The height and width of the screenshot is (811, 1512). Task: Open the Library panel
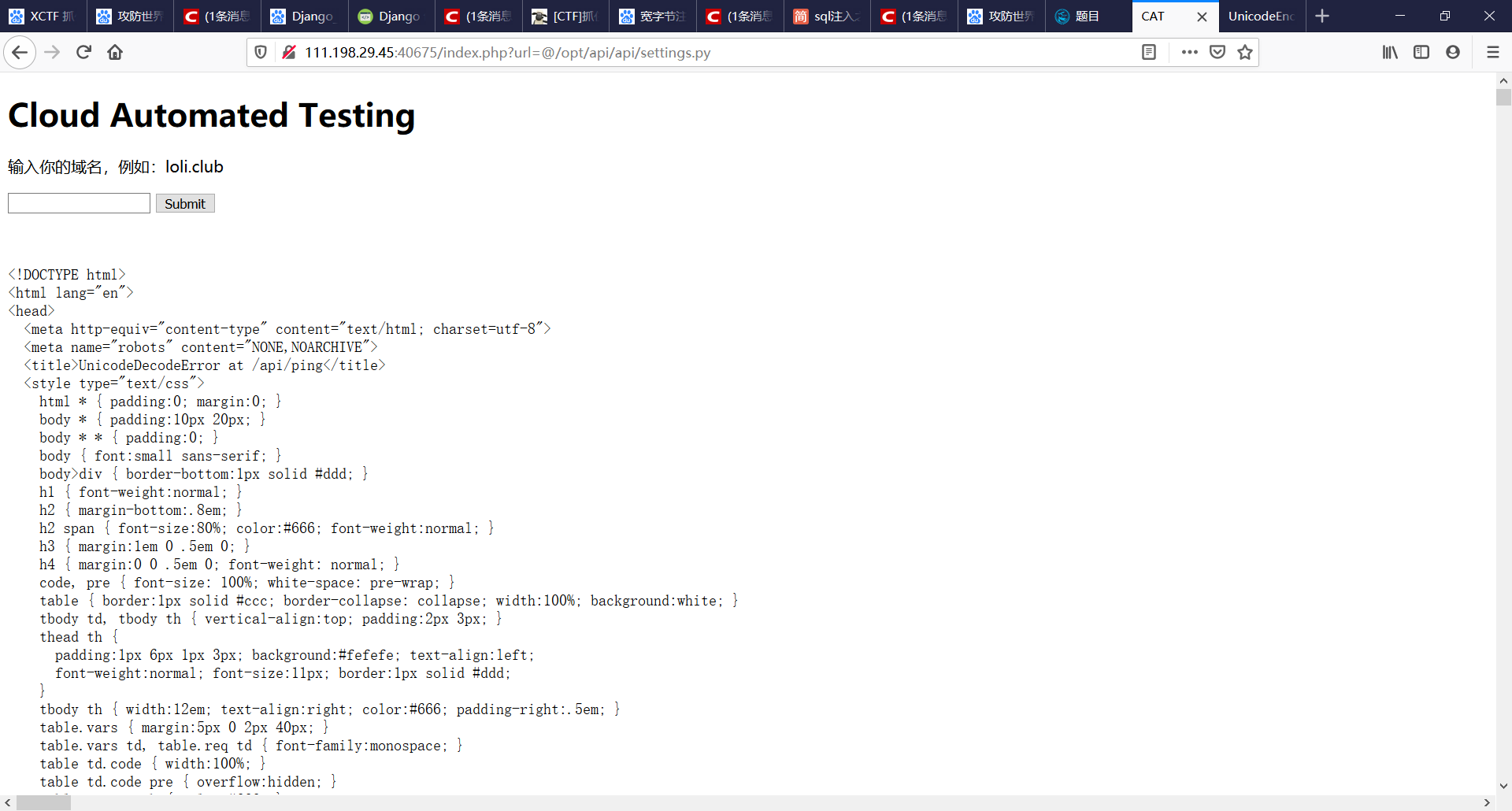tap(1390, 53)
